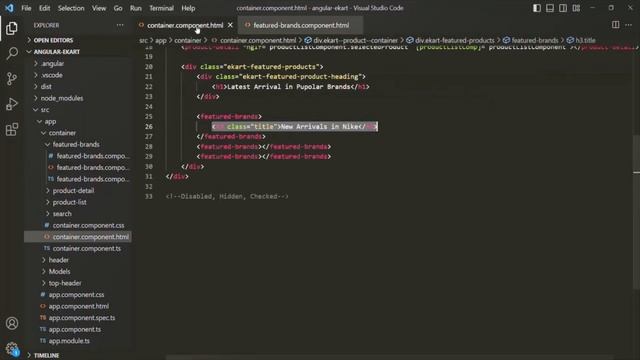Screen dimensions: 640x360
Task: Open the Run and Debug view
Action: click(12, 104)
